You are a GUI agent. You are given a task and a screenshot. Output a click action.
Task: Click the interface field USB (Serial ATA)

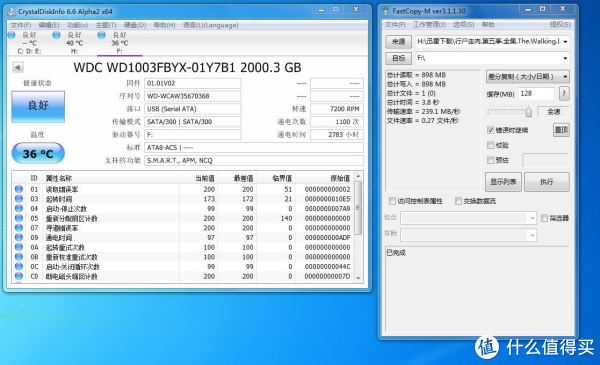192,109
